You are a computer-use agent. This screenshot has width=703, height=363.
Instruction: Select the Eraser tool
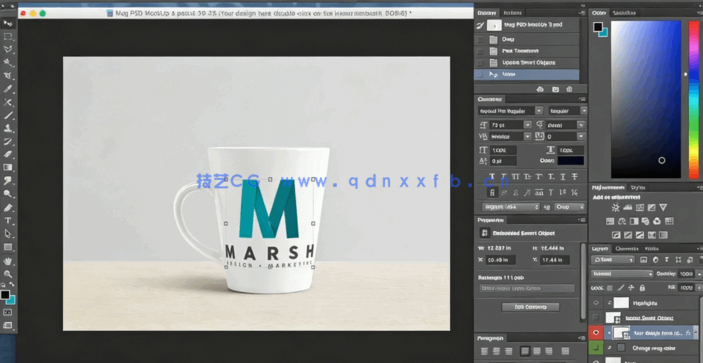(8, 154)
